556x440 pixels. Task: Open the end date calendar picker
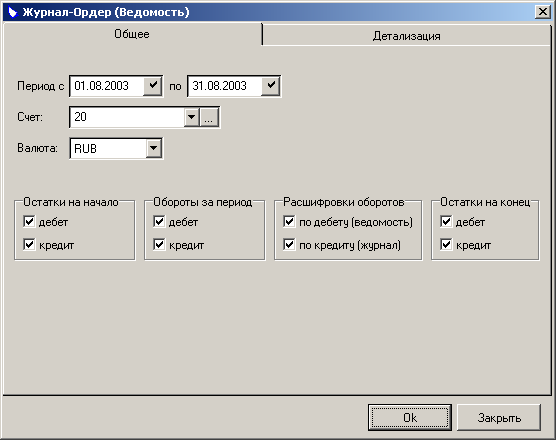271,86
